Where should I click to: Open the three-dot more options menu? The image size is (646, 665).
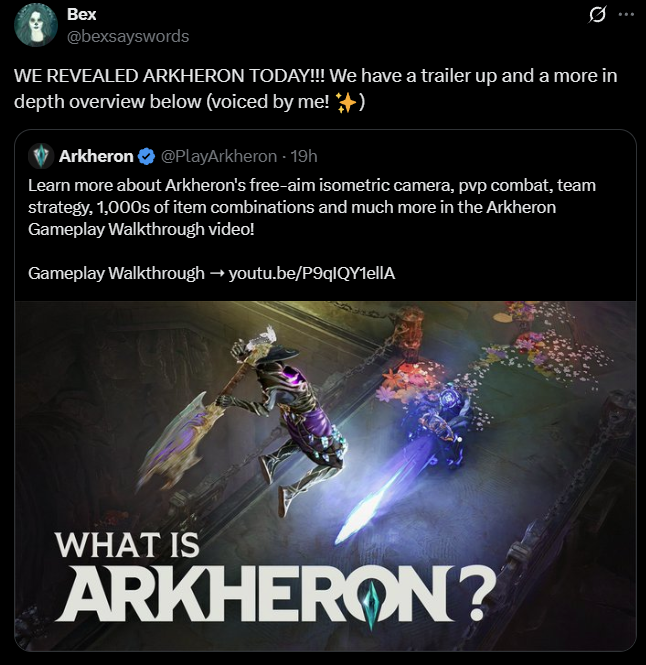pos(626,14)
